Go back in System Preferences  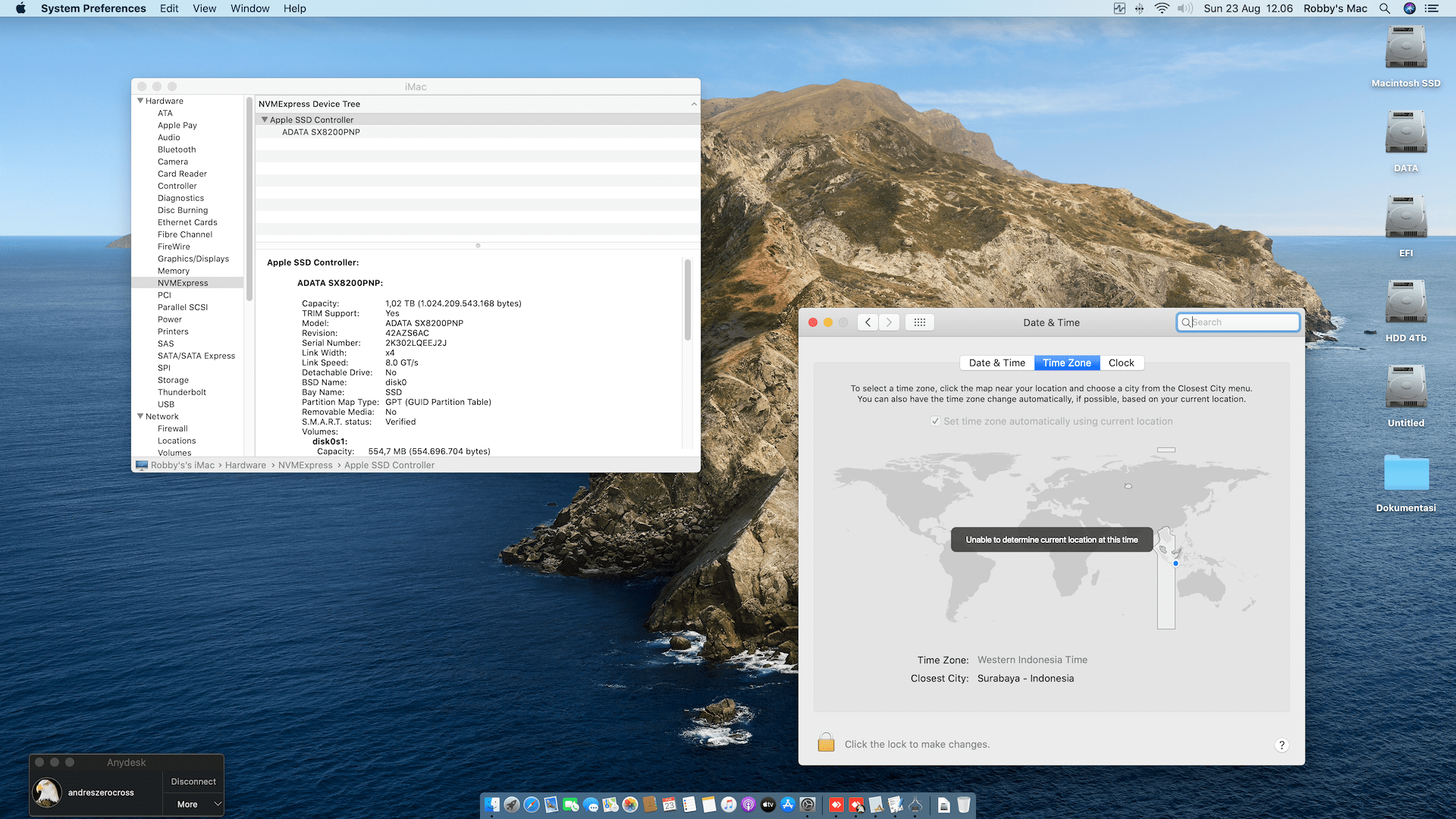coord(868,322)
